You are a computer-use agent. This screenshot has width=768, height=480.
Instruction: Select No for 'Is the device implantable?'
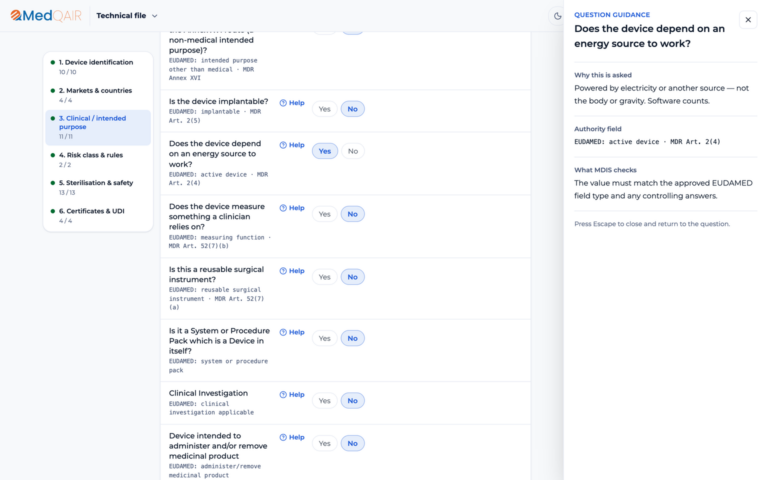(353, 109)
